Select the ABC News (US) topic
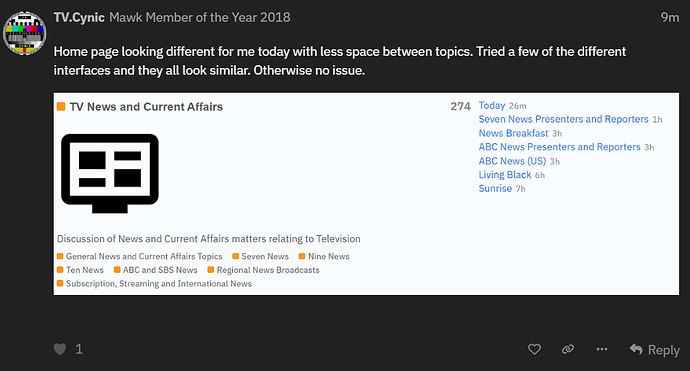The width and height of the screenshot is (690, 371). (512, 161)
